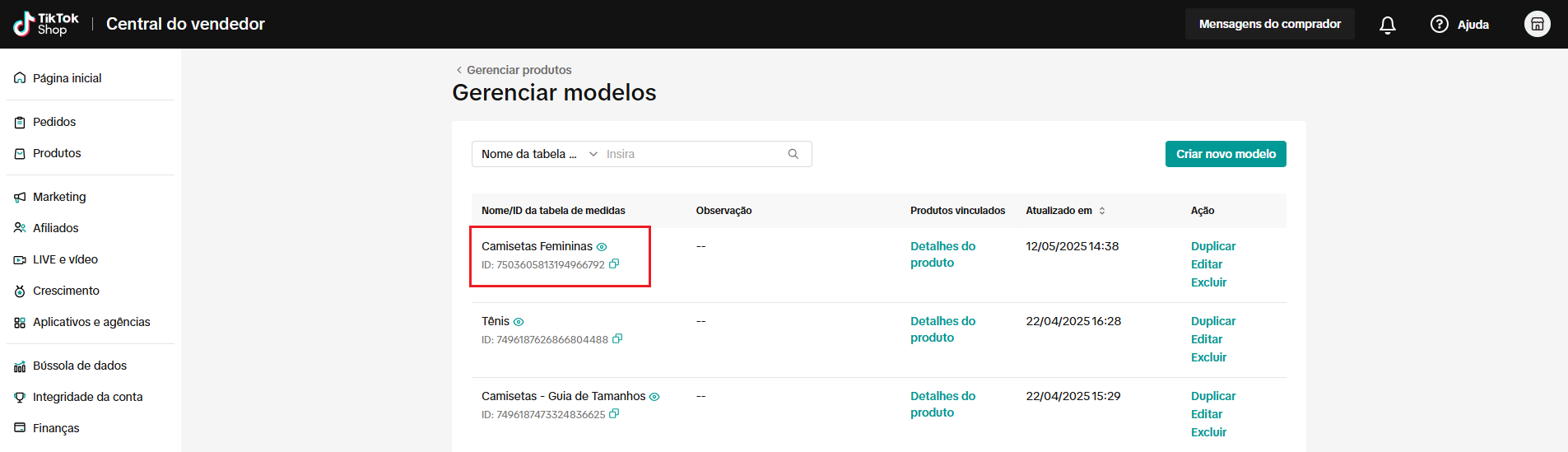1568x452 pixels.
Task: Click Camisetas - Guia de Tamanhos name
Action: tap(564, 396)
